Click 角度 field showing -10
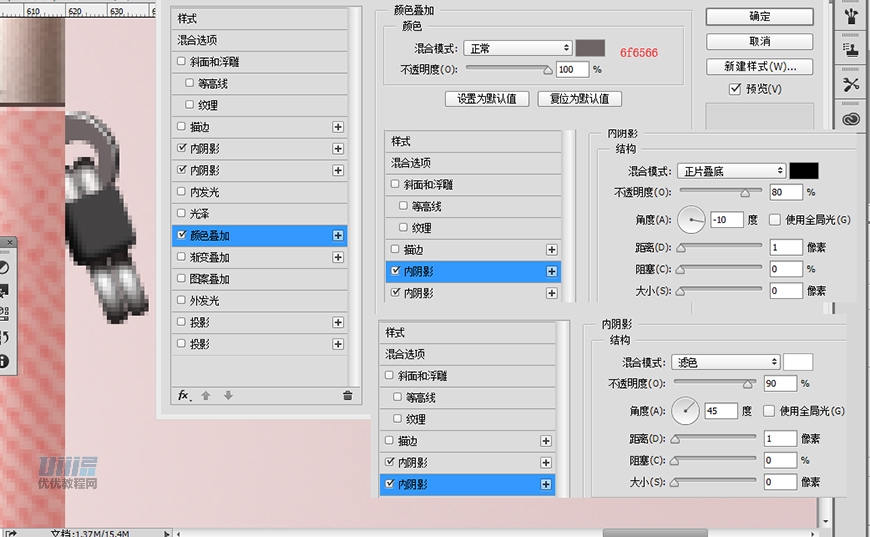870x537 pixels. [x=727, y=220]
